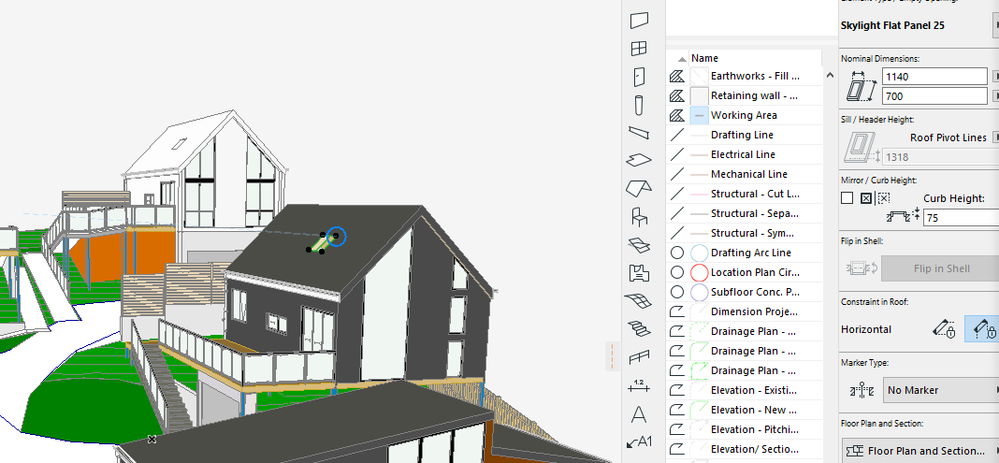Click the Curb Height field showing 75
999x463 pixels.
pos(961,217)
